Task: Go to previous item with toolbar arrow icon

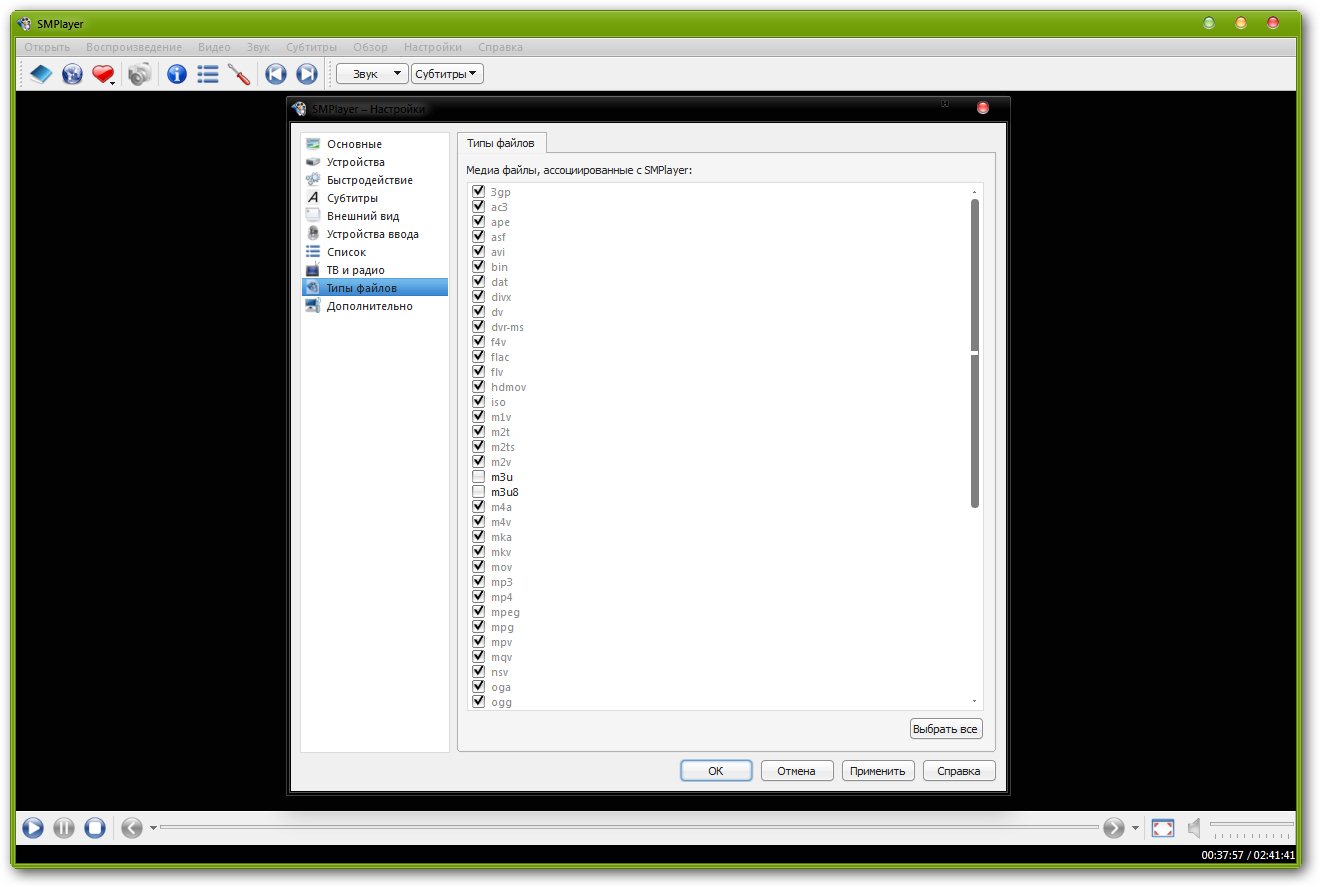Action: 276,74
